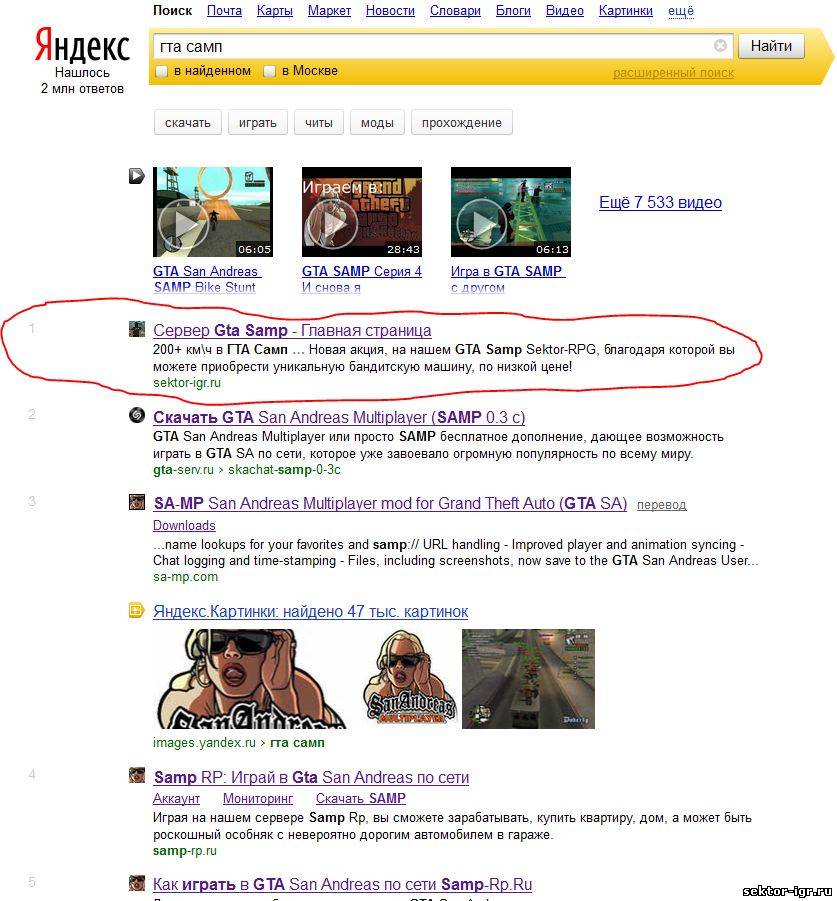837x901 pixels.
Task: Play the video thumbnail lasting 06:13
Action: [511, 212]
